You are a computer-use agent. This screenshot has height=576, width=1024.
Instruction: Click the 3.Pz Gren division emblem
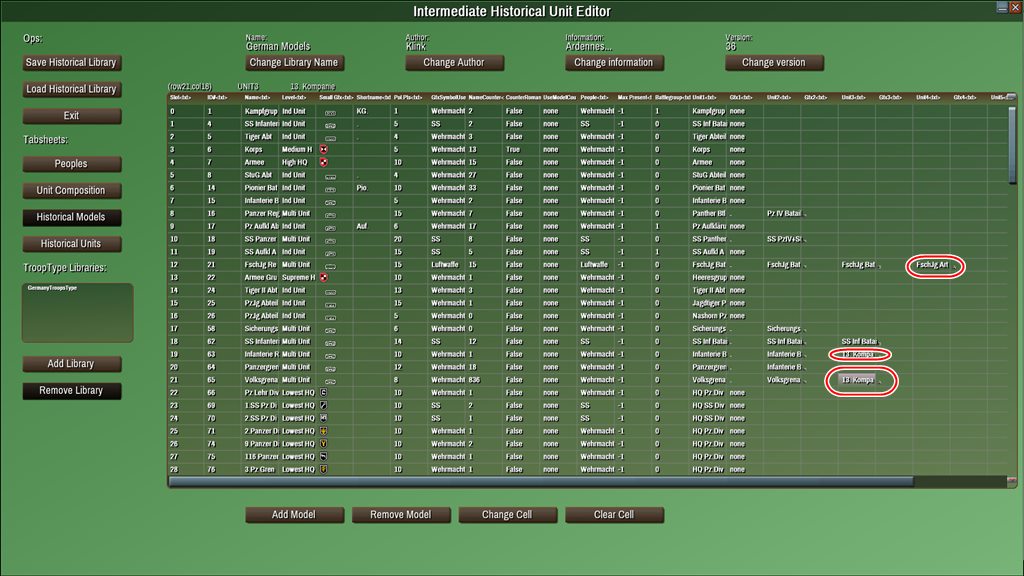click(323, 470)
